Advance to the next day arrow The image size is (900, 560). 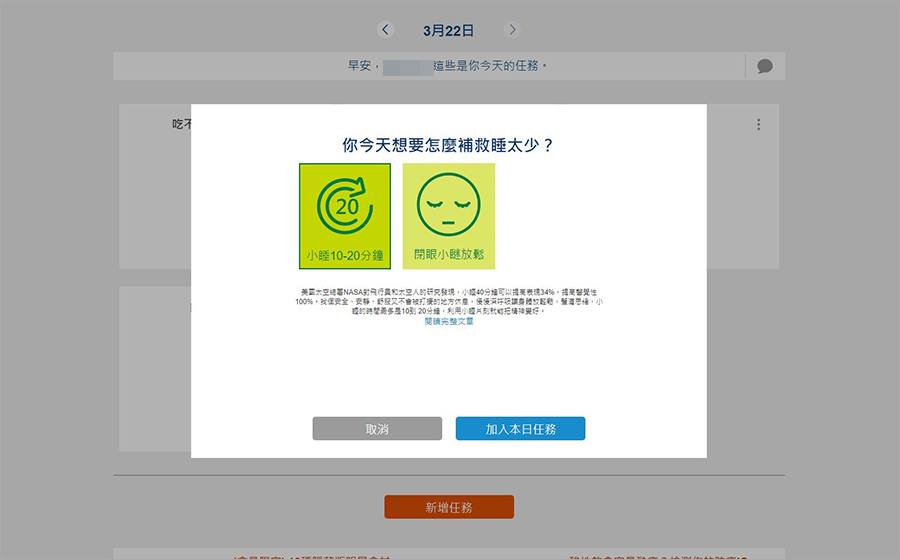click(513, 30)
